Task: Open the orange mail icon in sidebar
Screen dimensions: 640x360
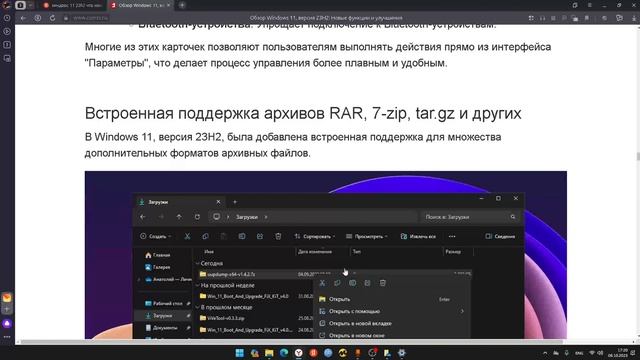Action: [x=7, y=298]
